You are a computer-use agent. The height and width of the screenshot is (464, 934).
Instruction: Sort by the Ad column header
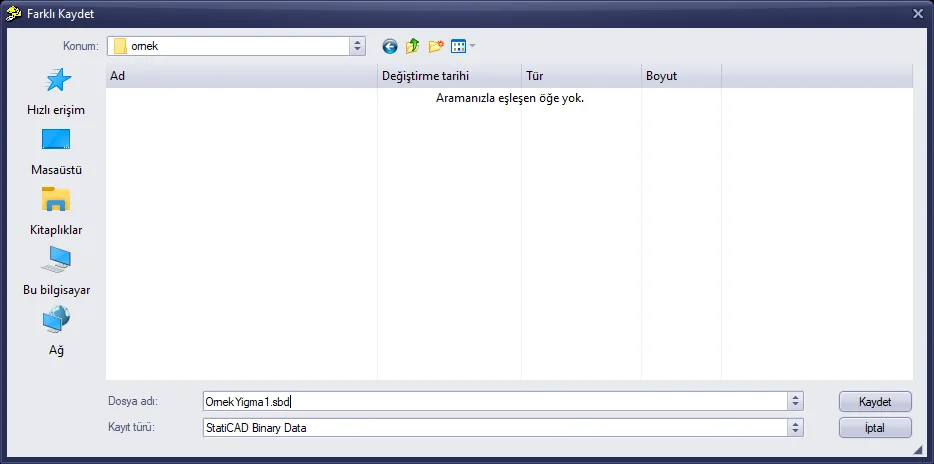pyautogui.click(x=241, y=76)
